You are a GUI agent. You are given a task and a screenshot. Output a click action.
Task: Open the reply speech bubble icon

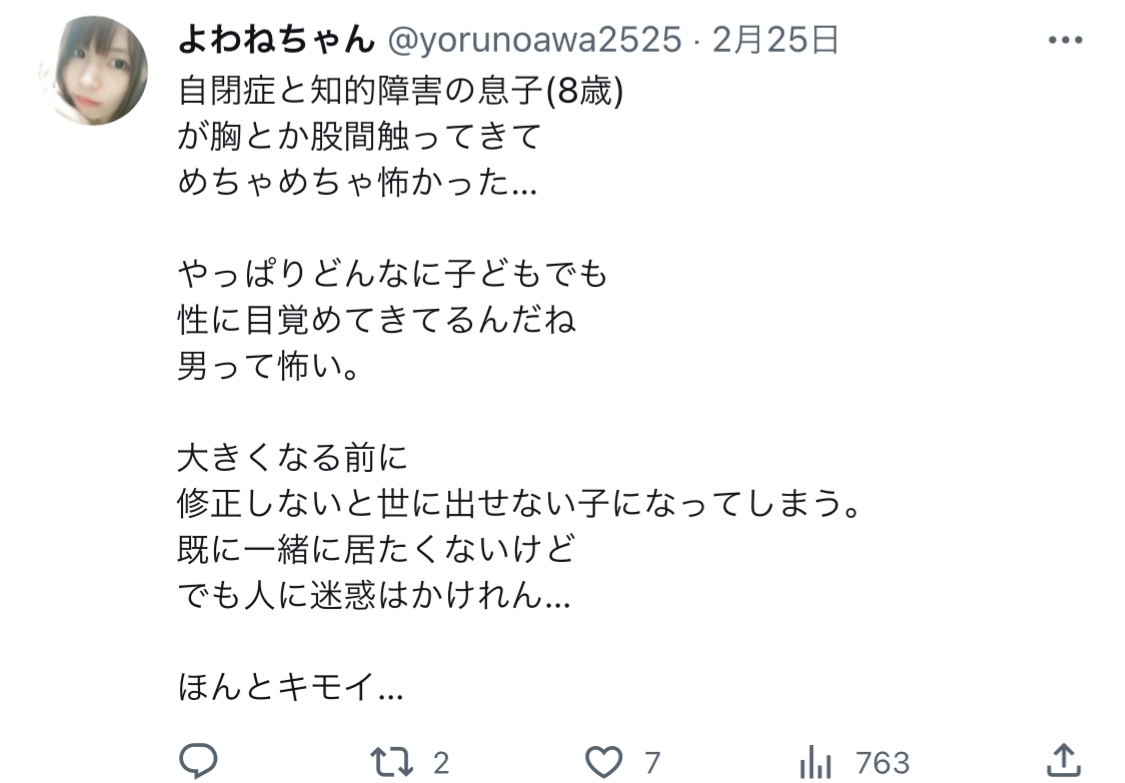click(198, 761)
